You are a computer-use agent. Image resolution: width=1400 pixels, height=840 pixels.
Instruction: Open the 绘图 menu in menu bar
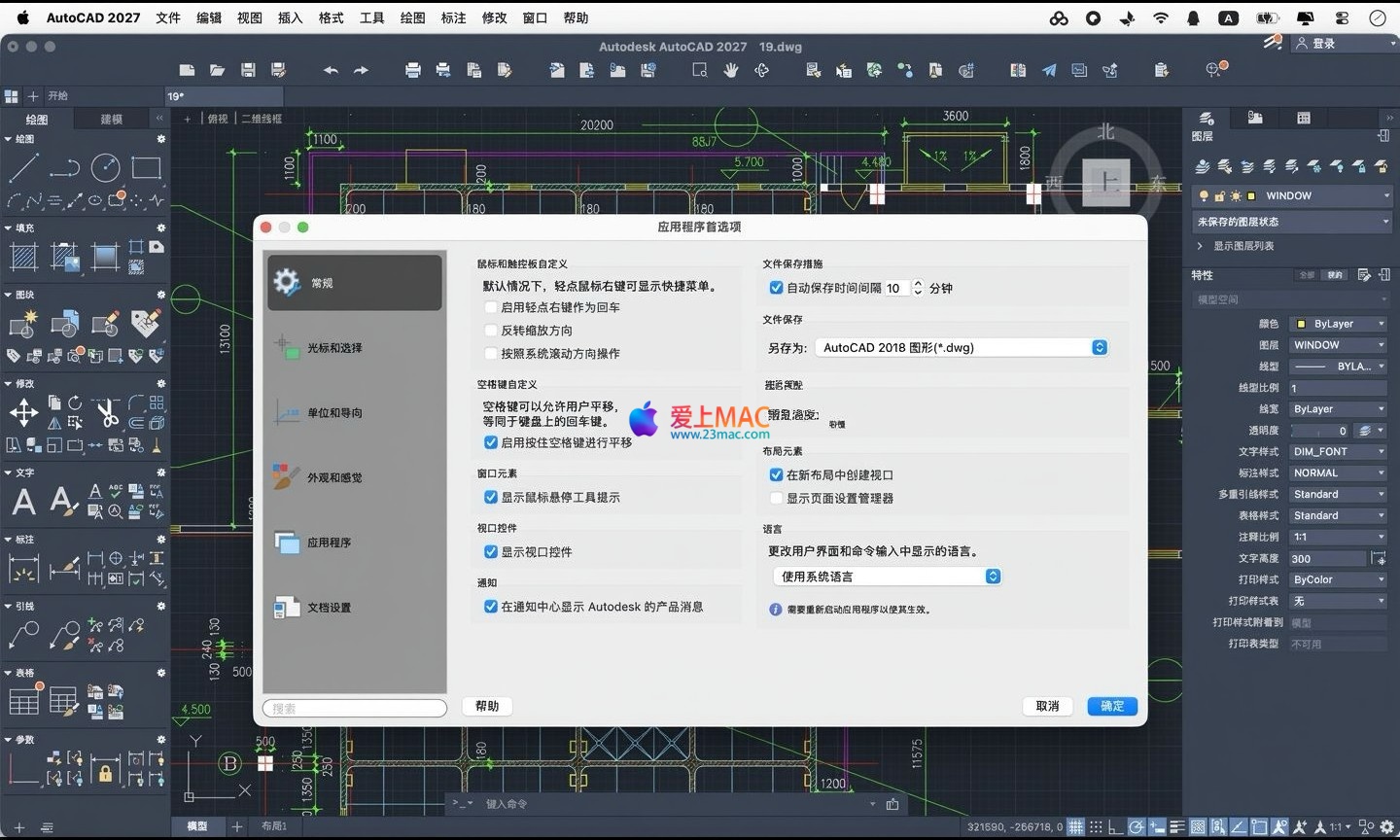point(412,17)
